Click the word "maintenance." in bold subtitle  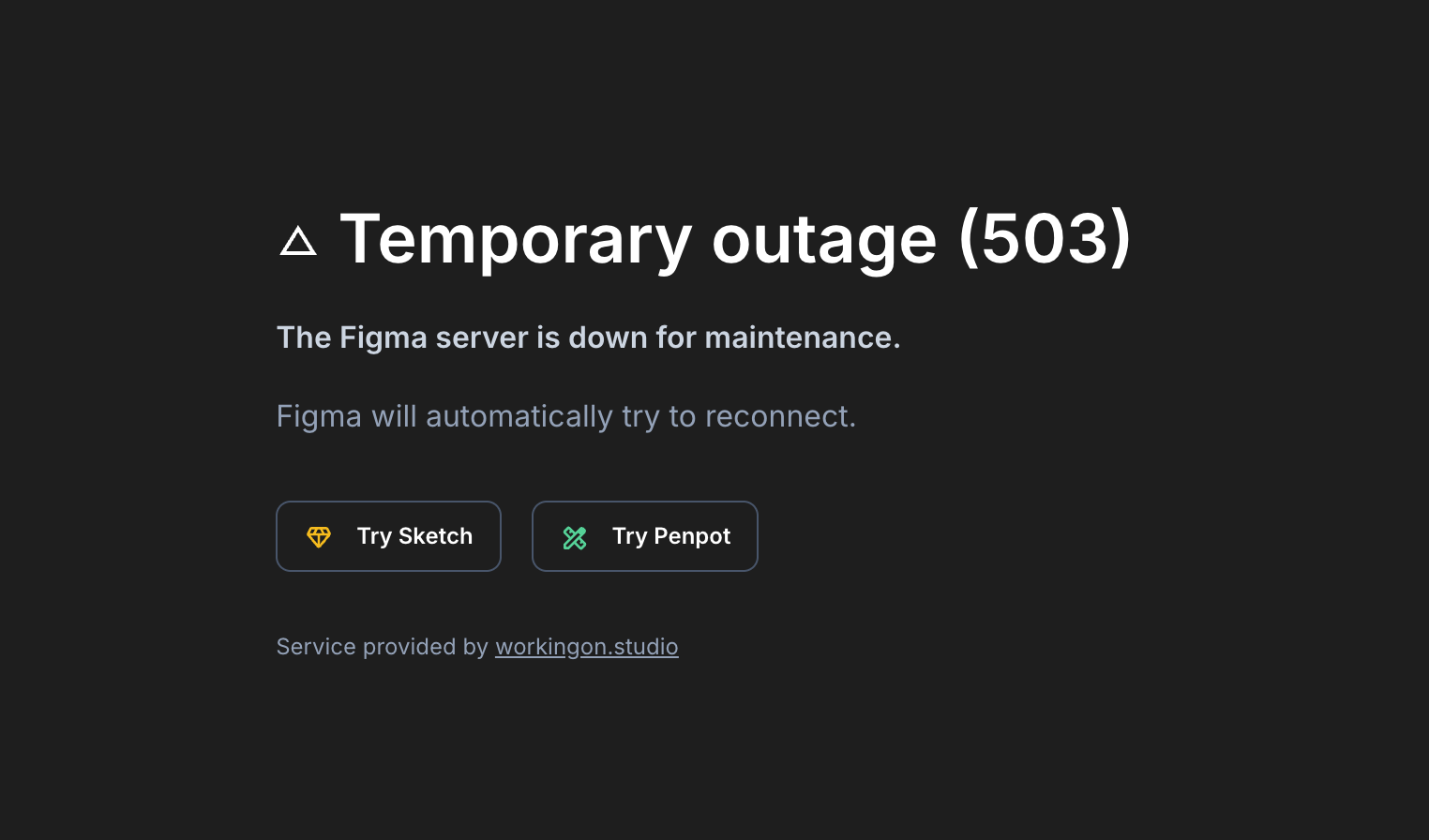[x=802, y=337]
